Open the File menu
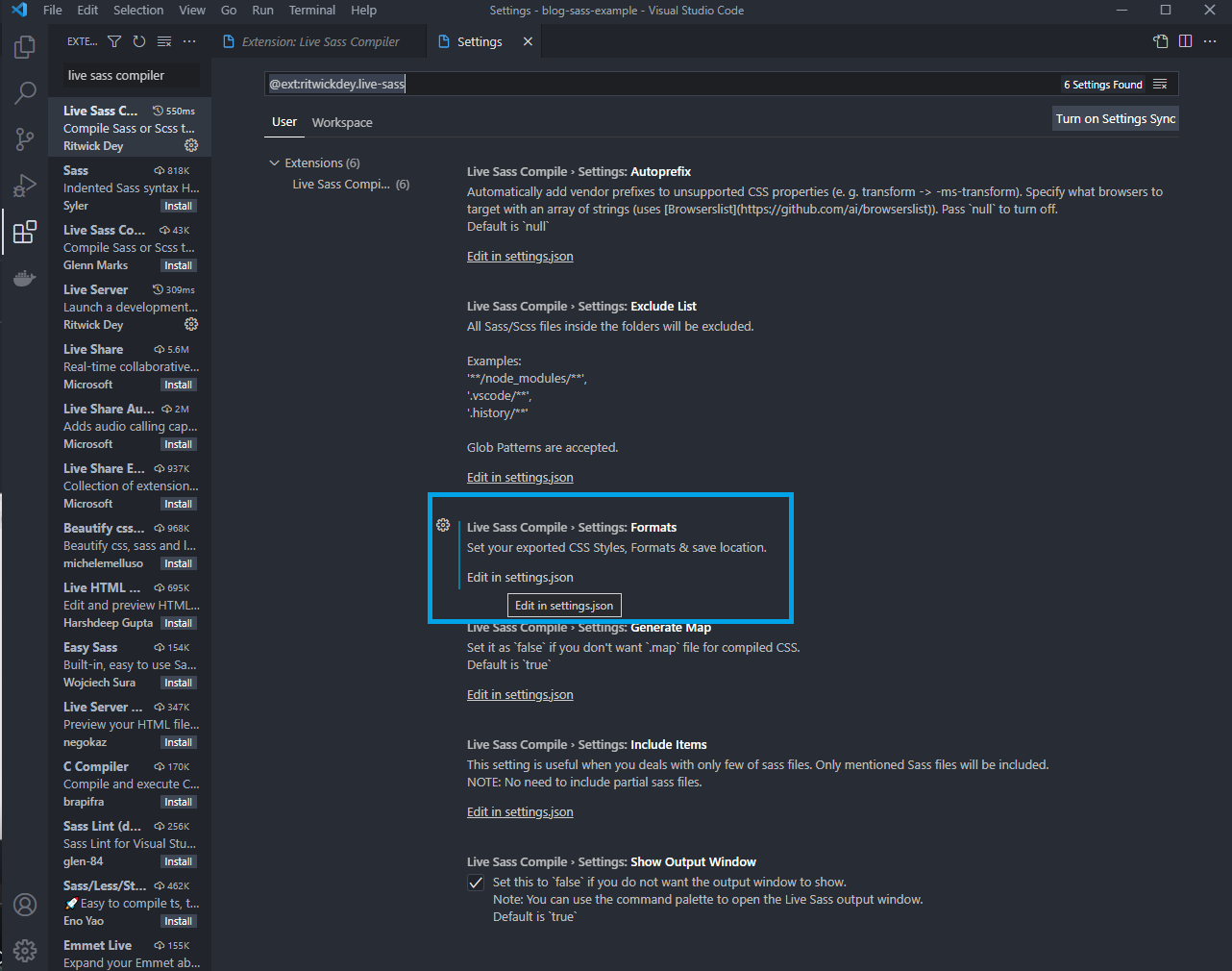The width and height of the screenshot is (1232, 971). 53,10
